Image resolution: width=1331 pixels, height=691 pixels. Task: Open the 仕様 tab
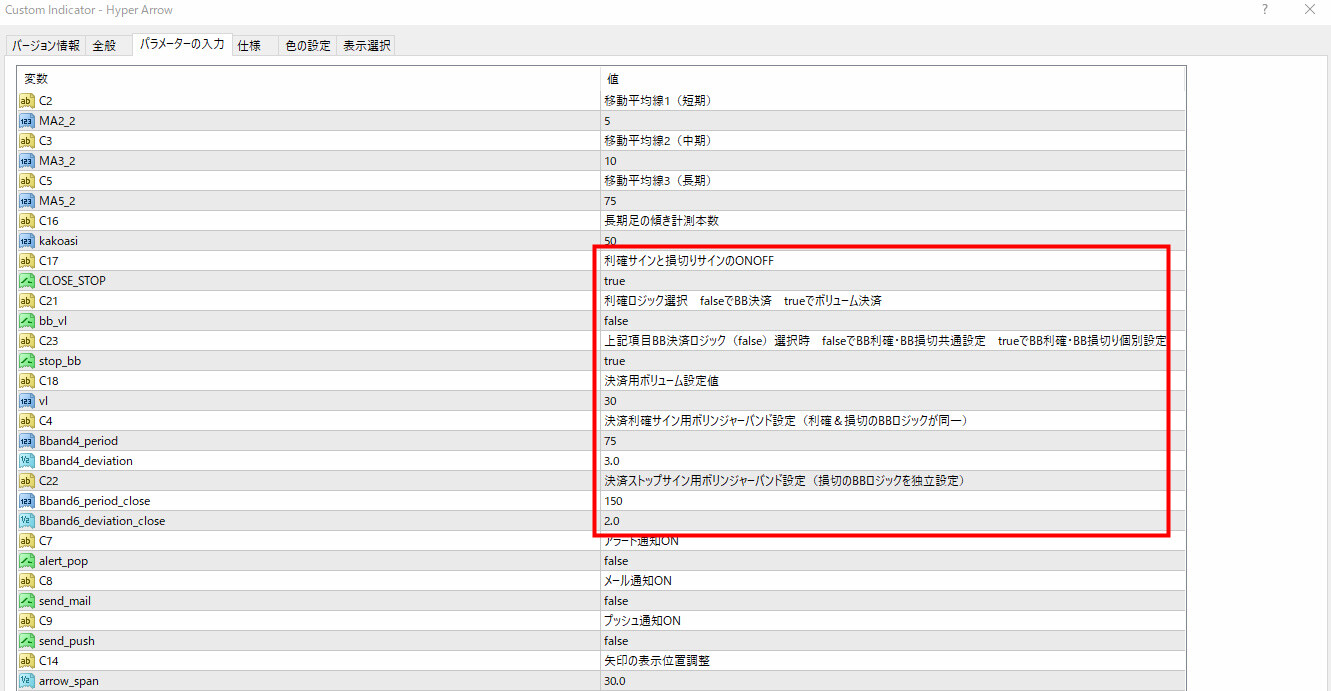point(250,46)
